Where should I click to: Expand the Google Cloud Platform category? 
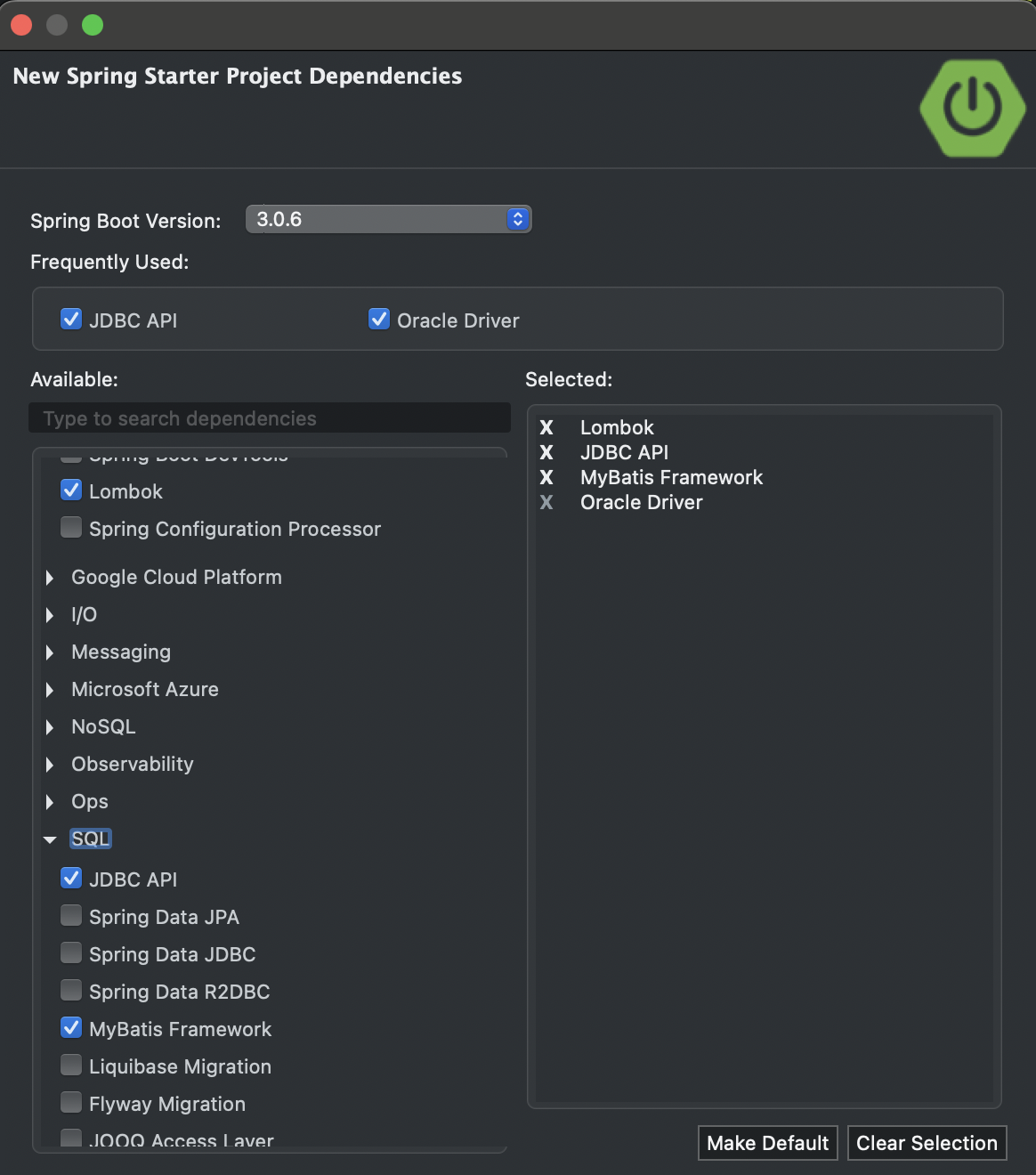tap(50, 578)
